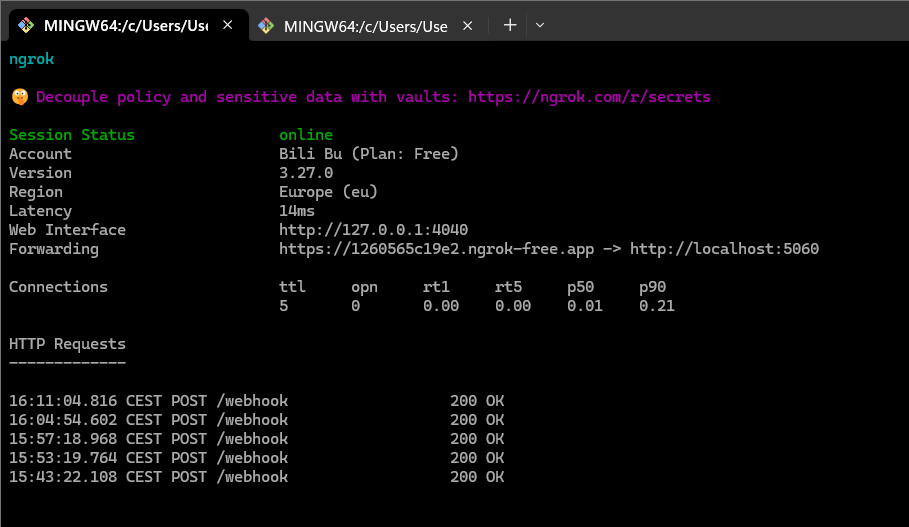The height and width of the screenshot is (527, 909).
Task: Click the Web Interface label
Action: tap(67, 230)
